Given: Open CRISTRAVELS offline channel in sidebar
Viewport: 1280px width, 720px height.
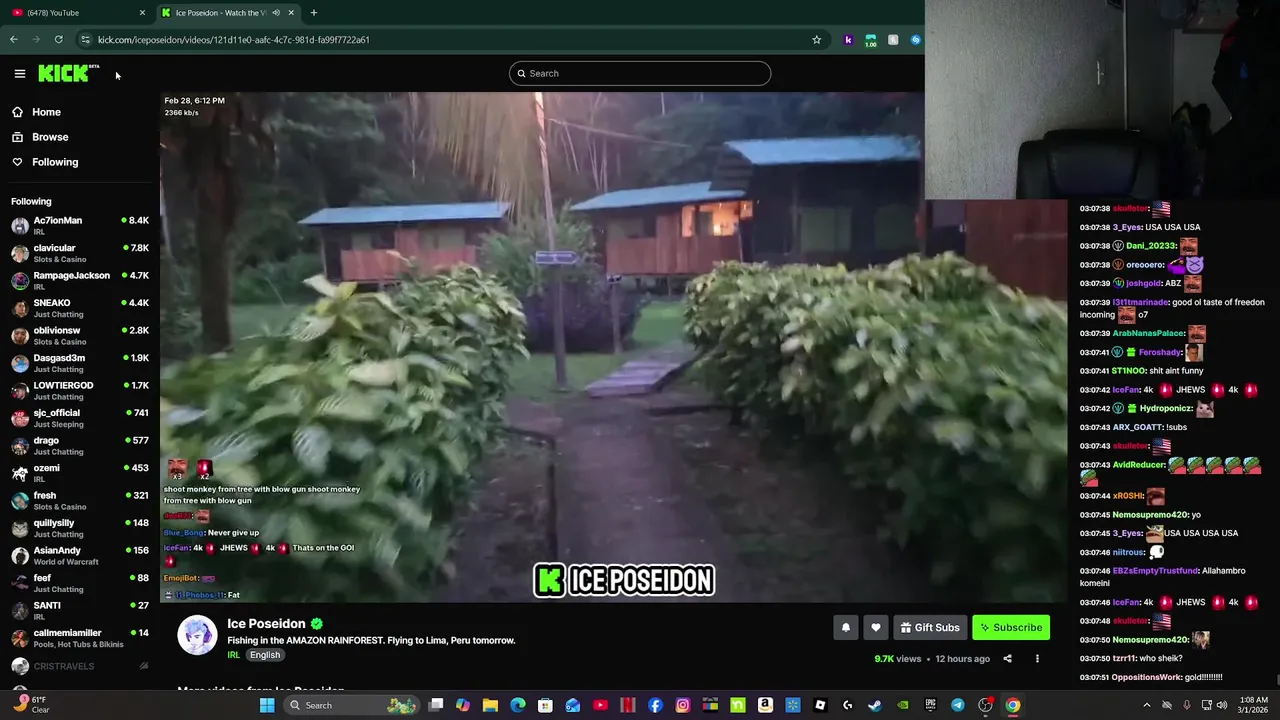Looking at the screenshot, I should coord(80,666).
